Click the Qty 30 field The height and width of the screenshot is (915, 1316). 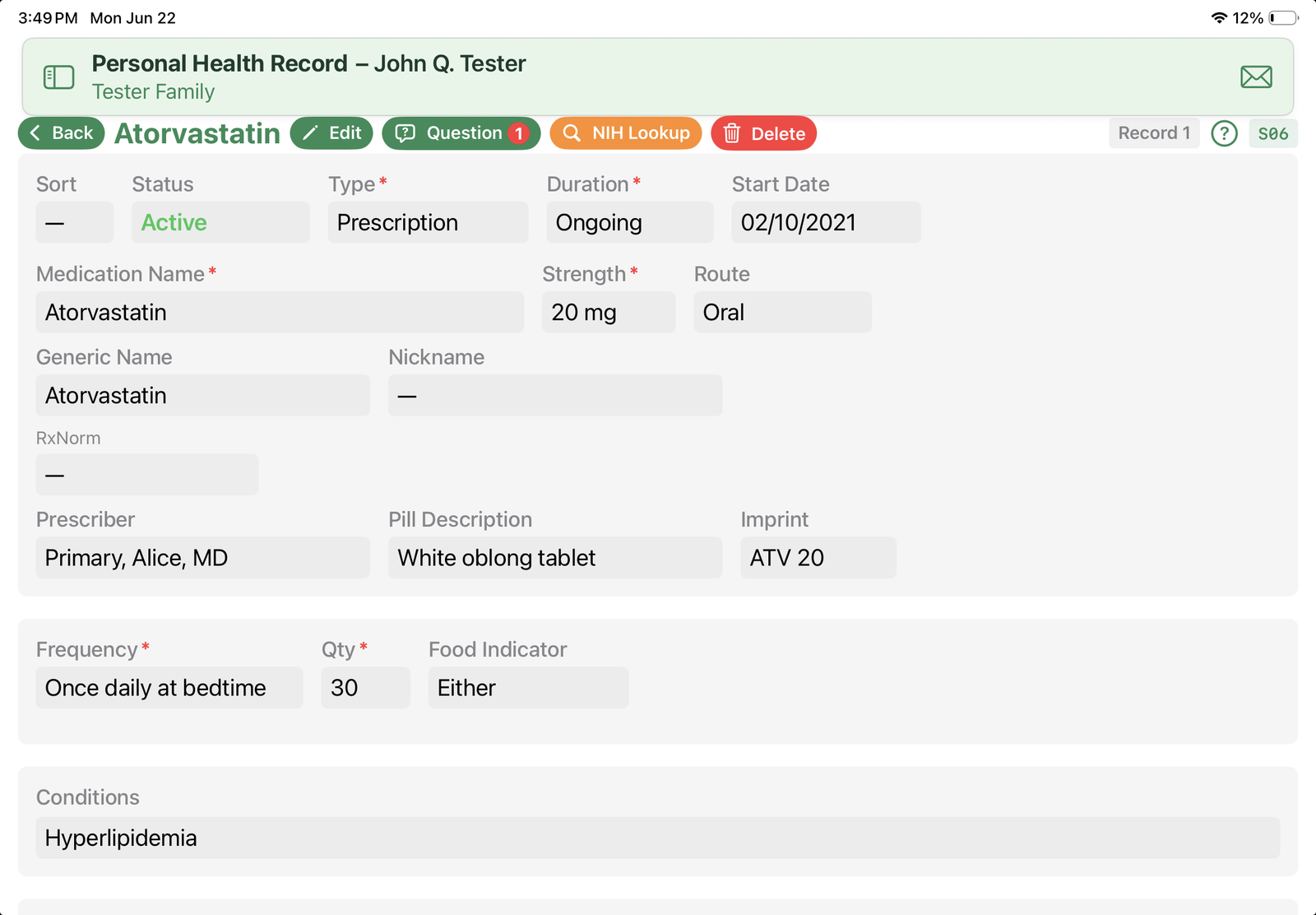[366, 687]
